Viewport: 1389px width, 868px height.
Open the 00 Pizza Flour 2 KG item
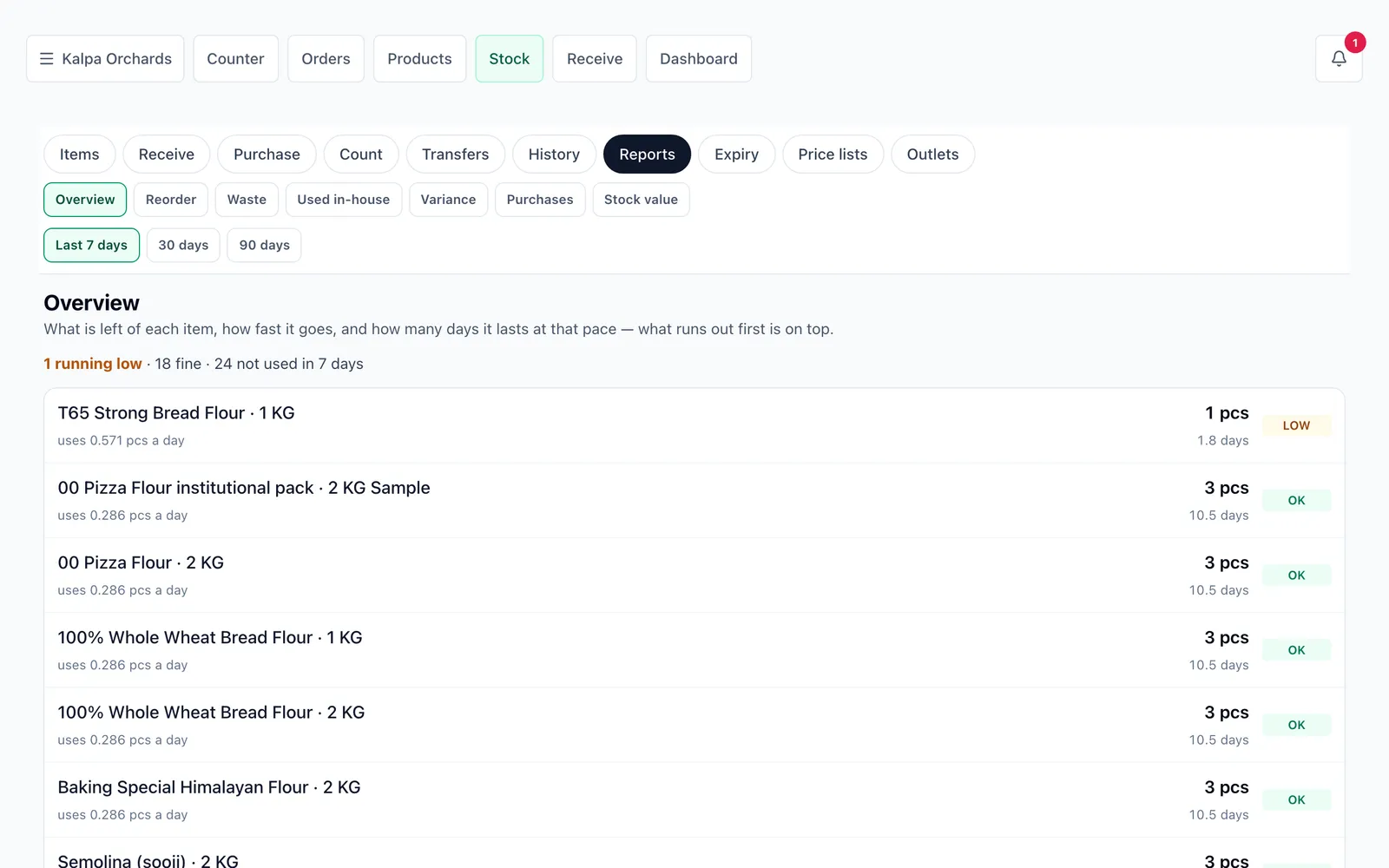click(694, 575)
